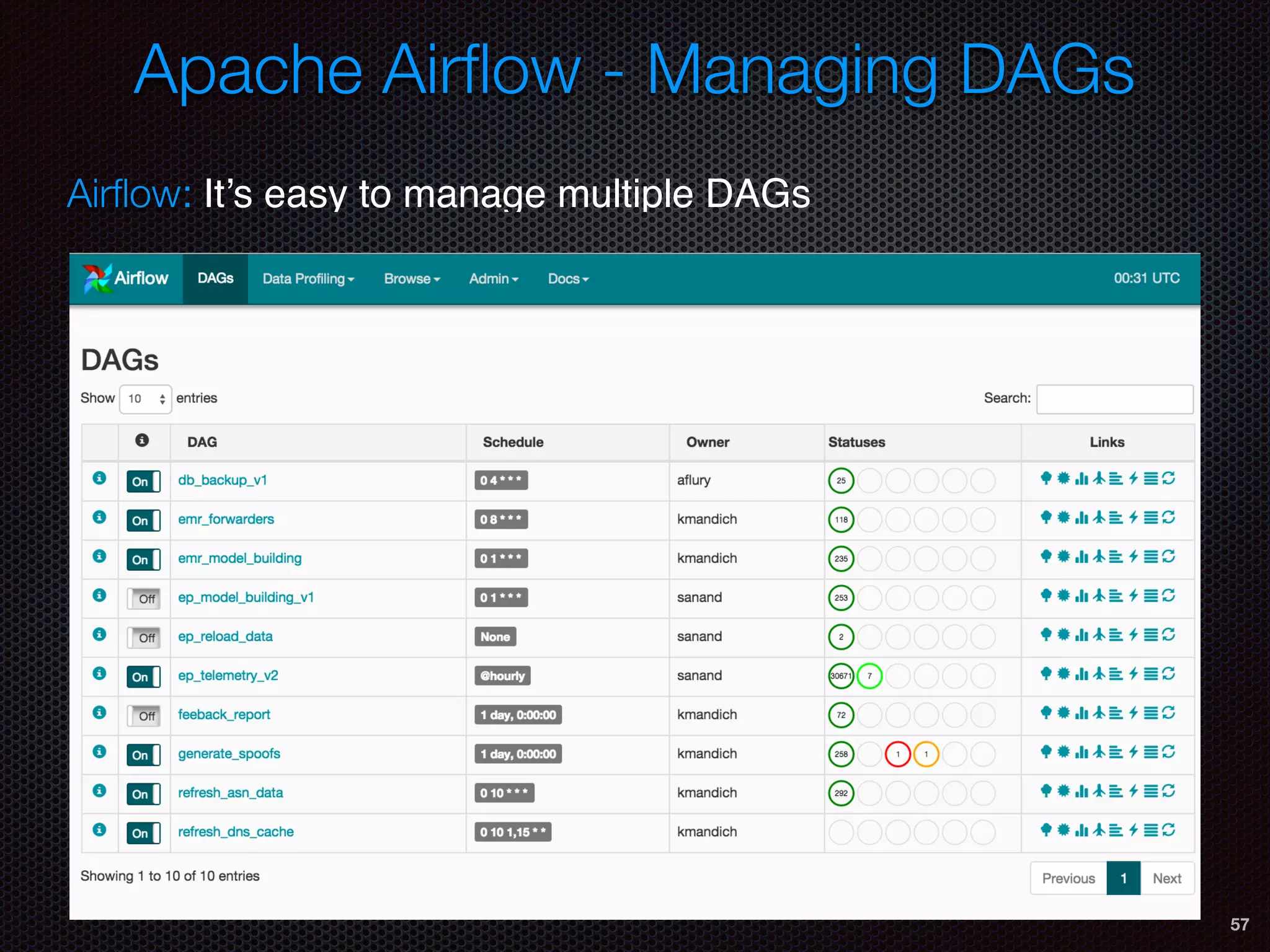Toggle refresh_asn_data DAG switch

[x=144, y=794]
